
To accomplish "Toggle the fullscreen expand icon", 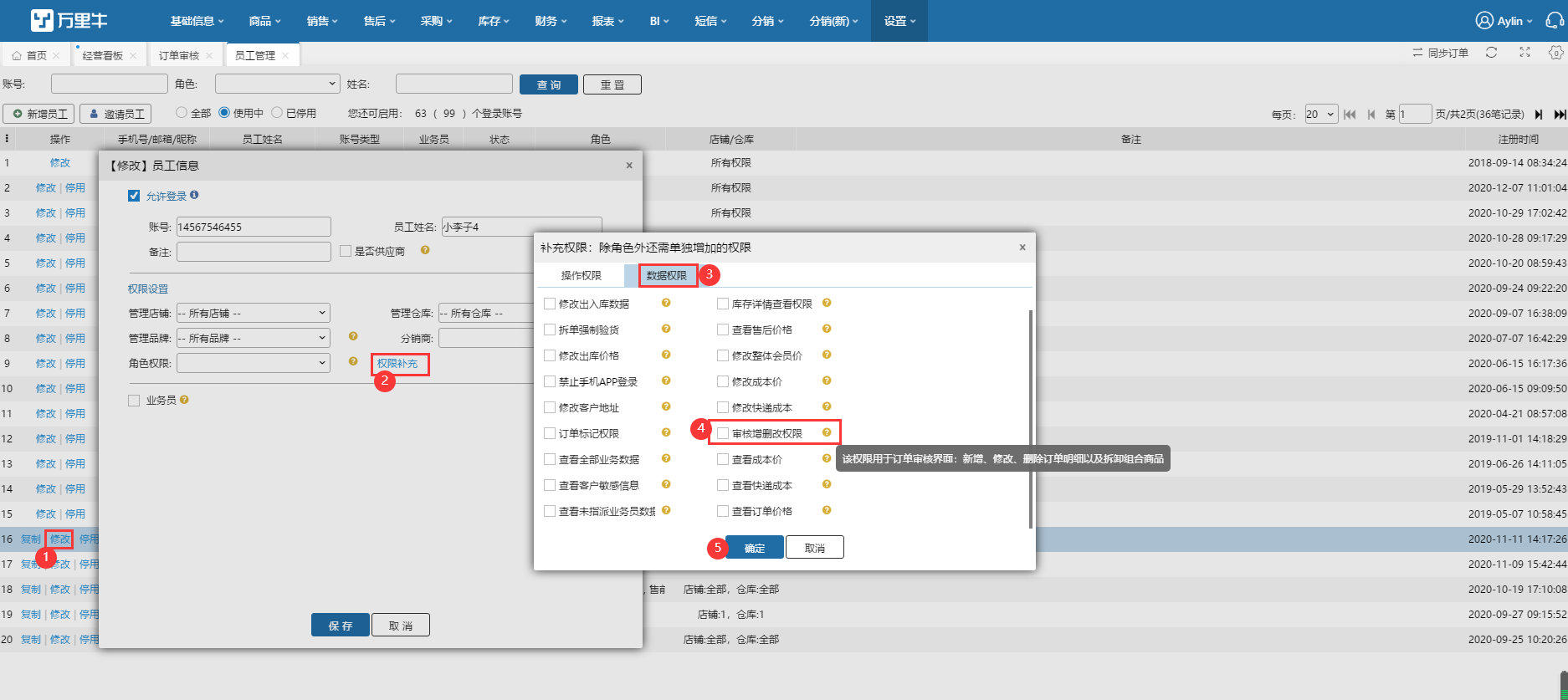I will pyautogui.click(x=1524, y=53).
